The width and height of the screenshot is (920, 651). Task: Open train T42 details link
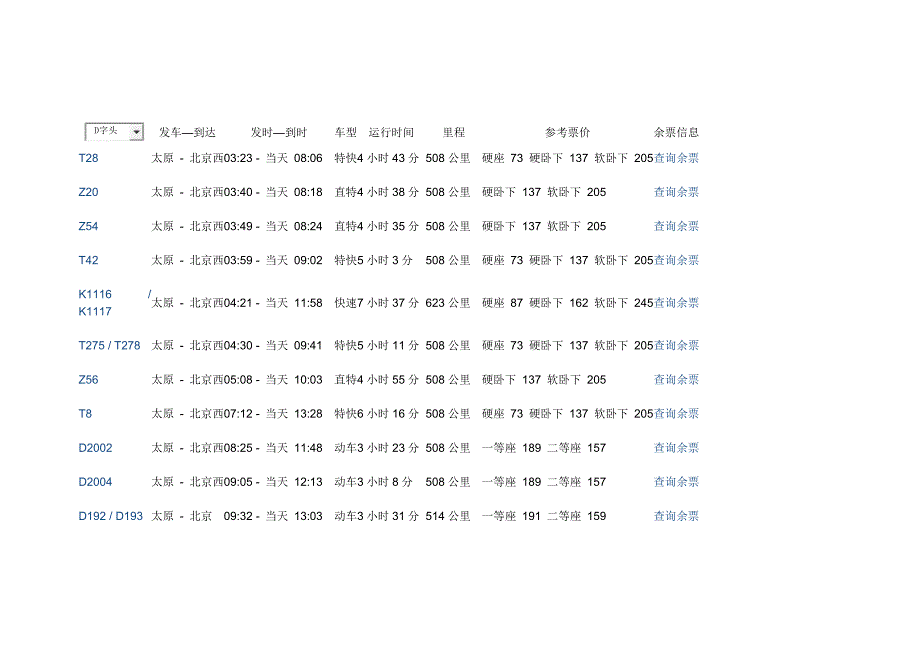click(x=88, y=260)
